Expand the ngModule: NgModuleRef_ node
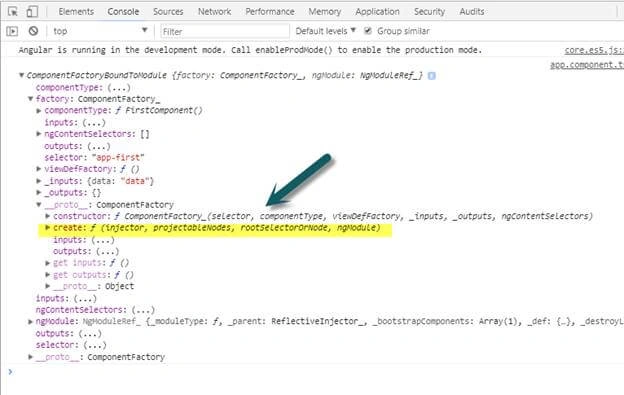This screenshot has height=395, width=624. click(x=30, y=321)
